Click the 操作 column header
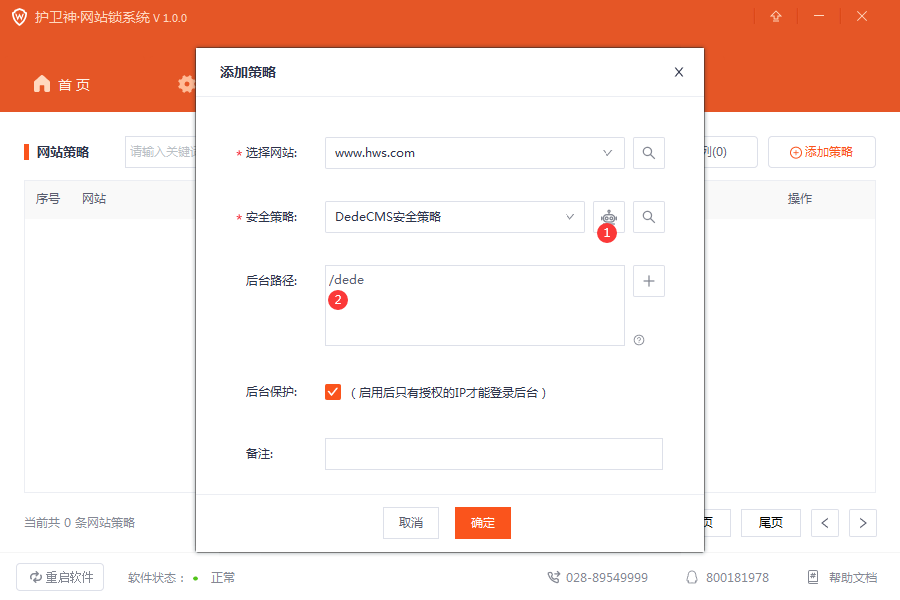Image resolution: width=900 pixels, height=600 pixels. pos(800,199)
